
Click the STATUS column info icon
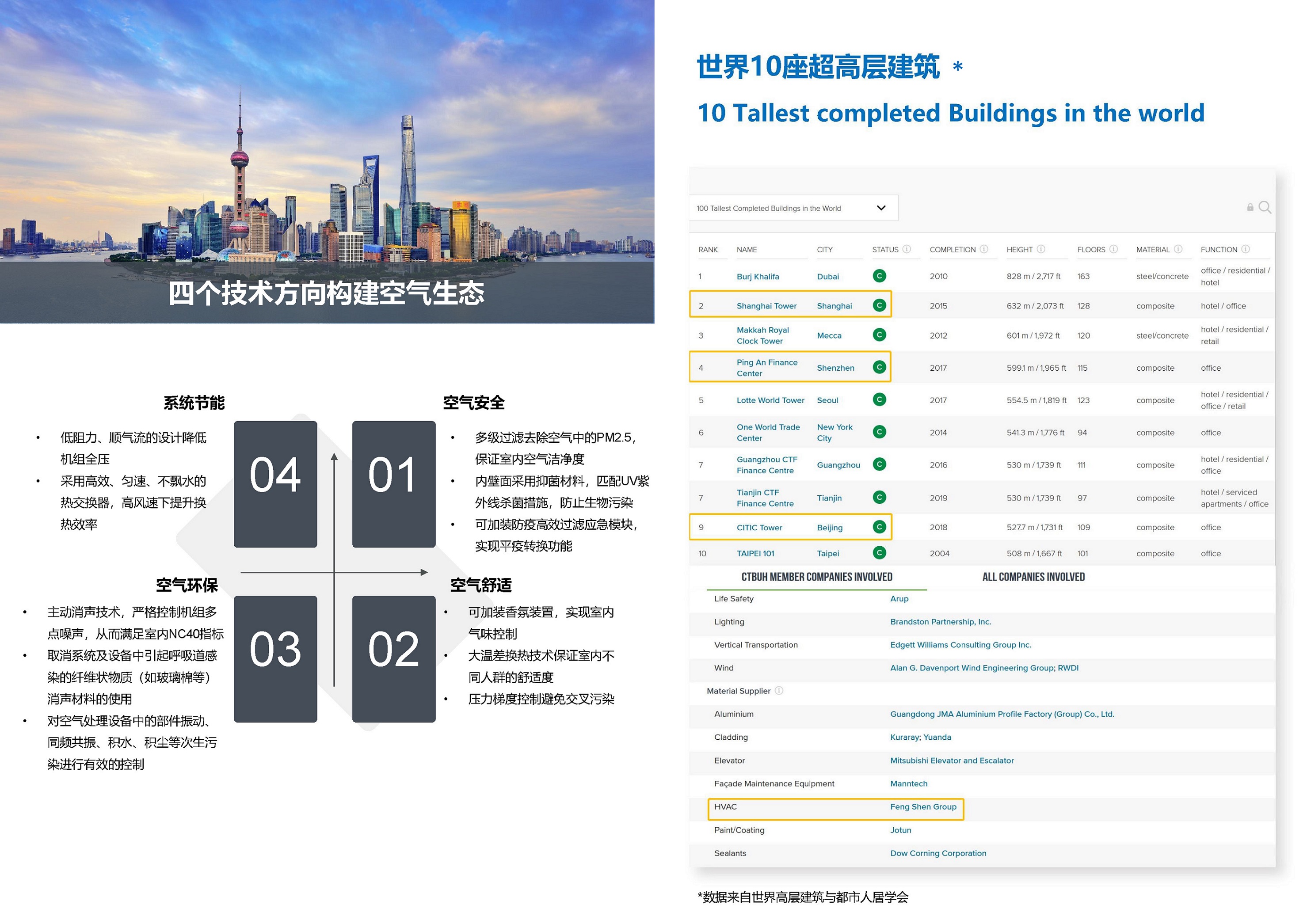[907, 249]
